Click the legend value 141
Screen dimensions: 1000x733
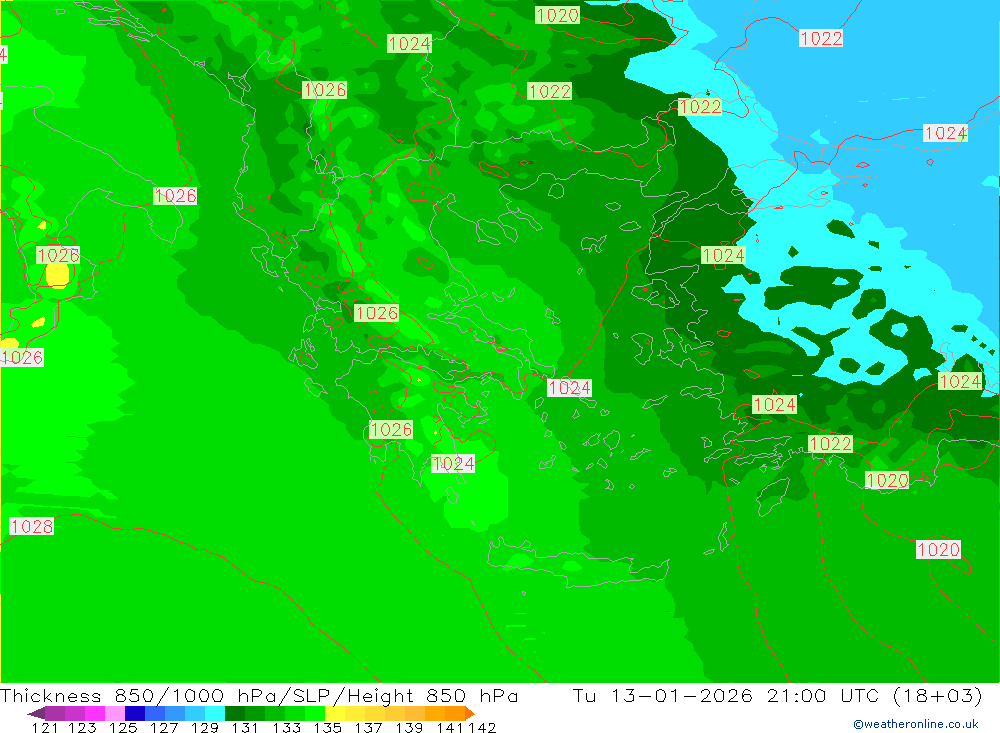pos(450,727)
